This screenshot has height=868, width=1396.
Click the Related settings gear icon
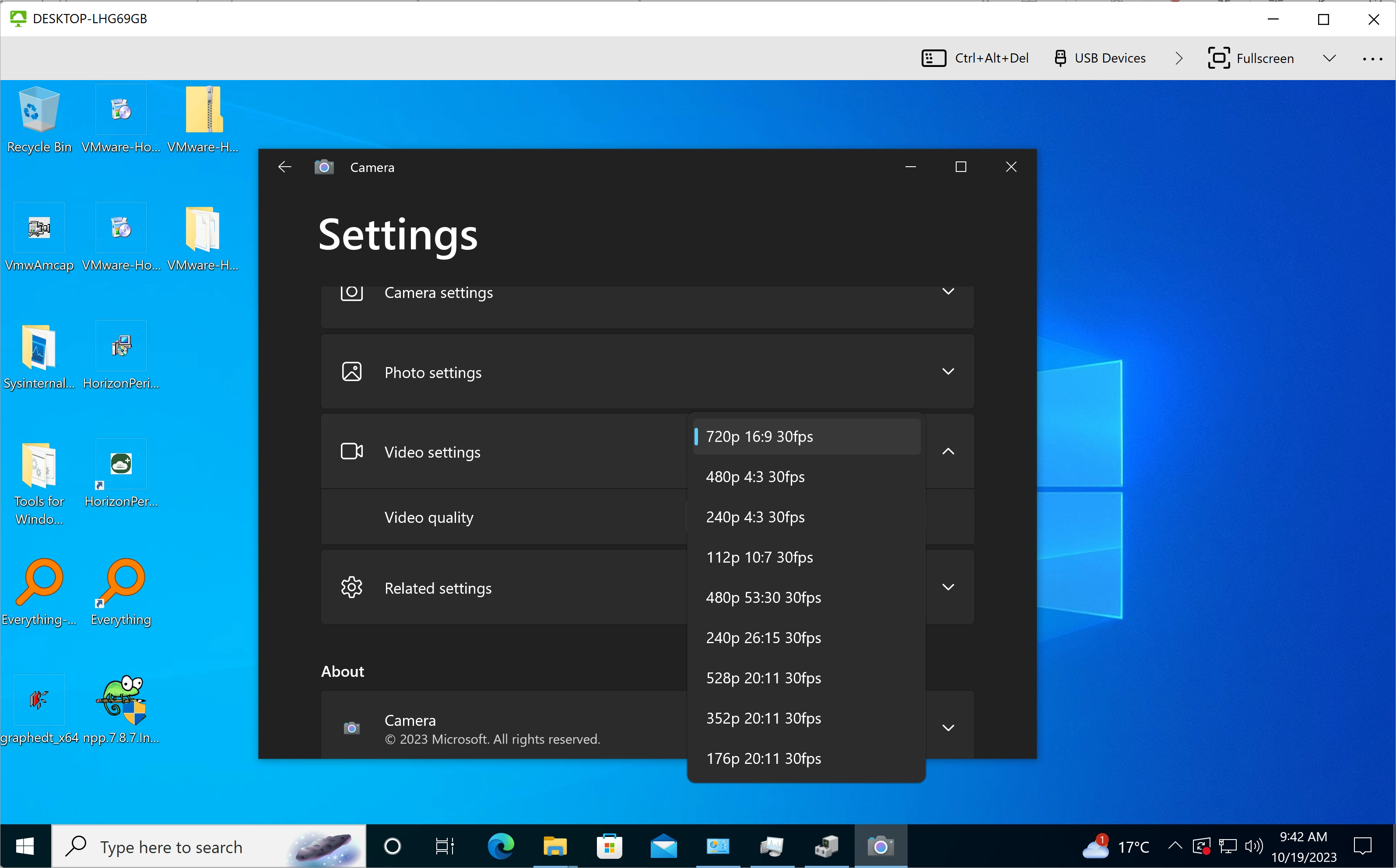point(351,587)
